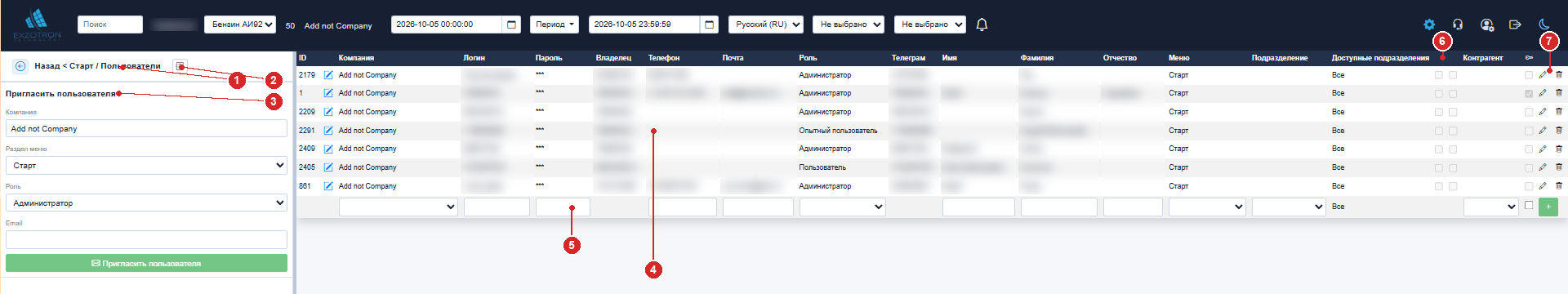Open the Русский (RU) language dropdown
Screen dimensions: 1568x294
pyautogui.click(x=766, y=24)
